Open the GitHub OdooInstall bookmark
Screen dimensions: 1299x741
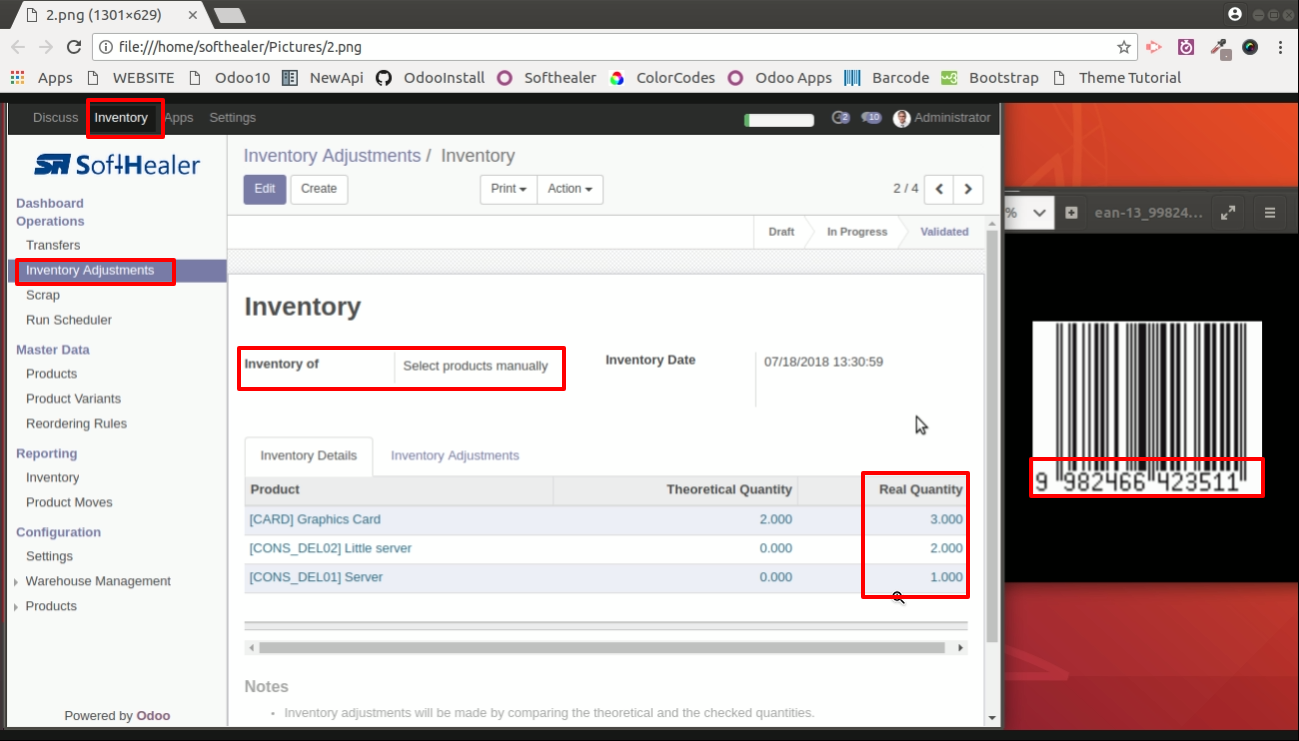point(430,78)
